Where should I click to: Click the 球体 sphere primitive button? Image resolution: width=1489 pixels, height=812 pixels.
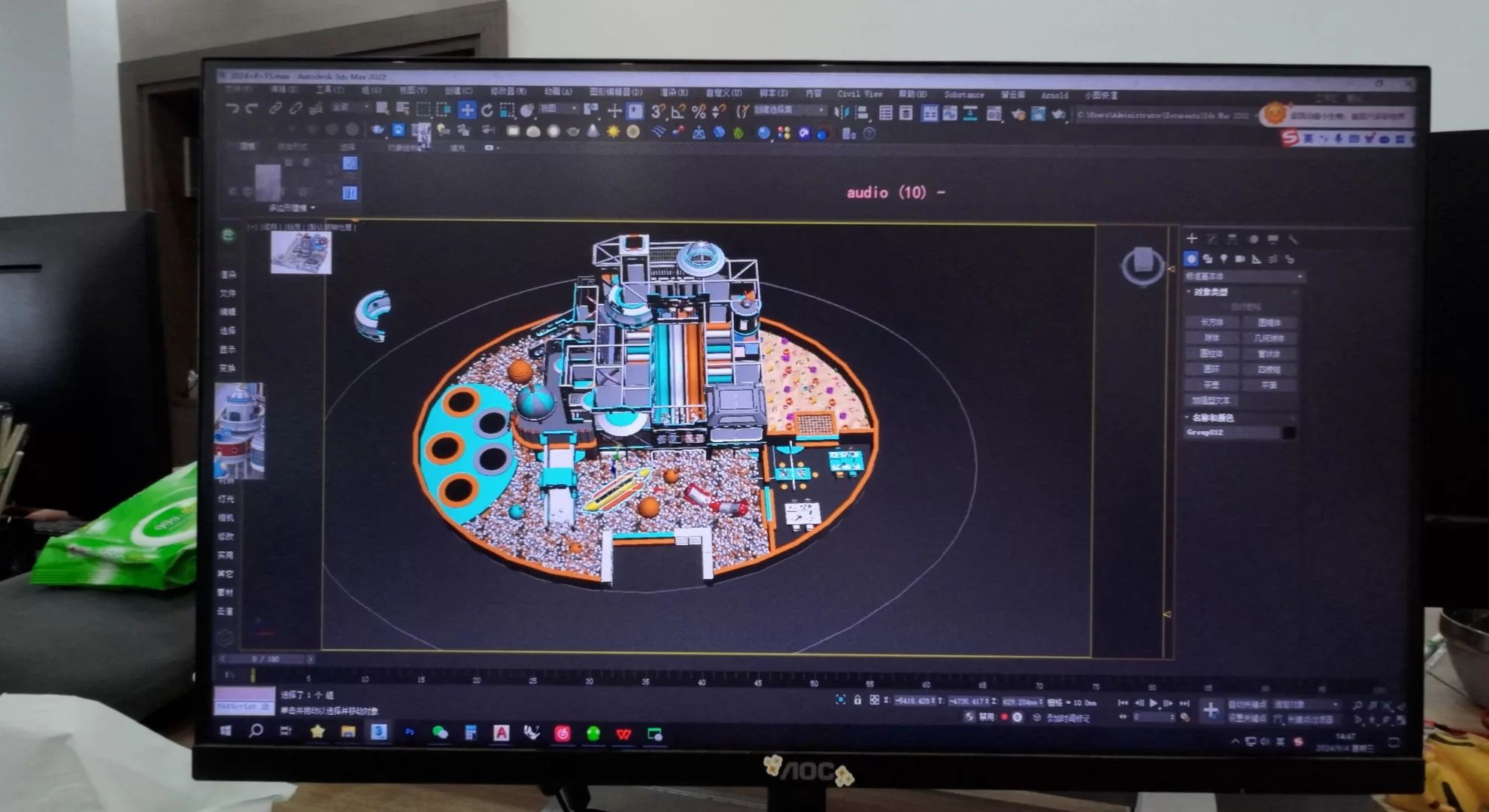1212,338
